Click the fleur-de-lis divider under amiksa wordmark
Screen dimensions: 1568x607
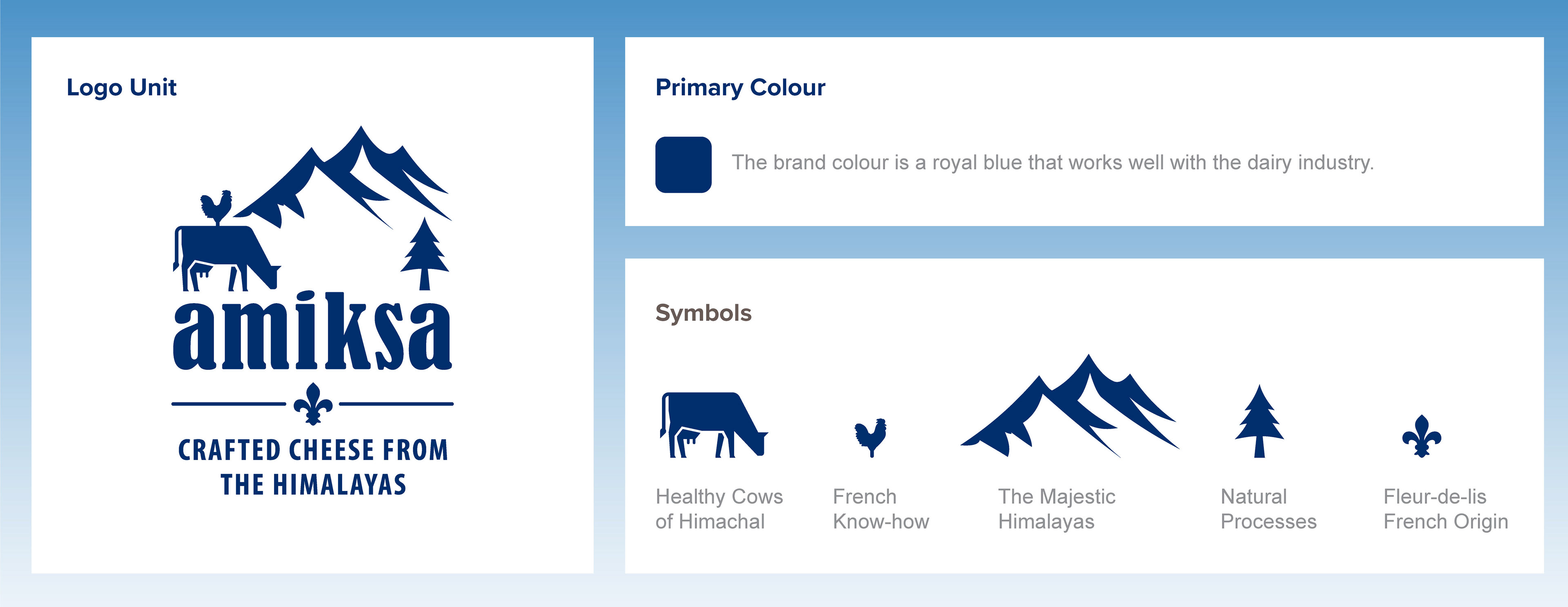(x=313, y=404)
